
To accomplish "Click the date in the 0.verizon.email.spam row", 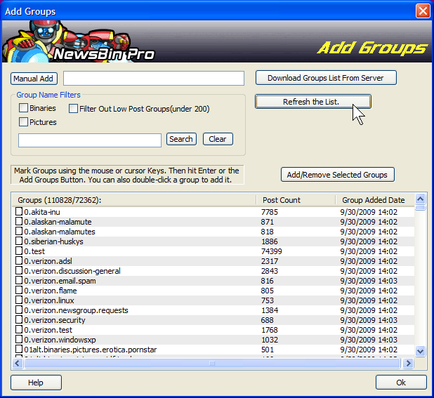I will [369, 281].
